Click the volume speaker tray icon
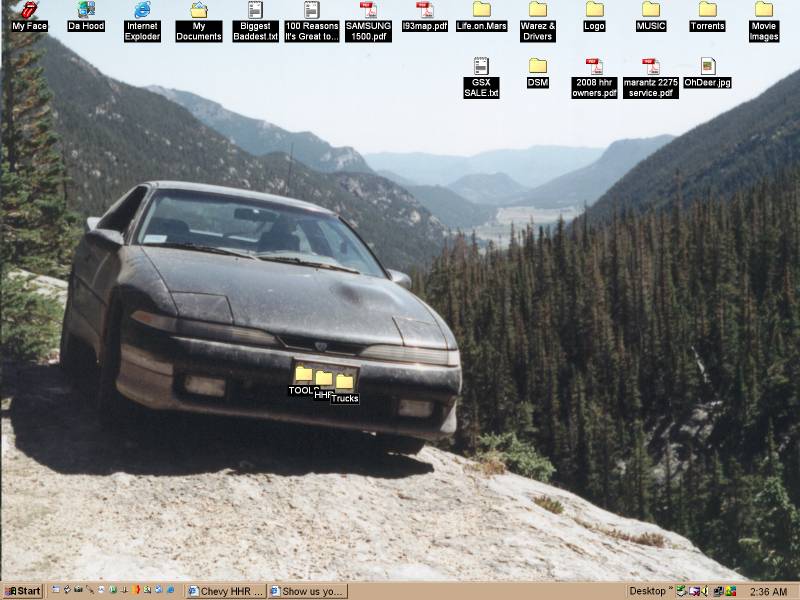 [x=705, y=591]
